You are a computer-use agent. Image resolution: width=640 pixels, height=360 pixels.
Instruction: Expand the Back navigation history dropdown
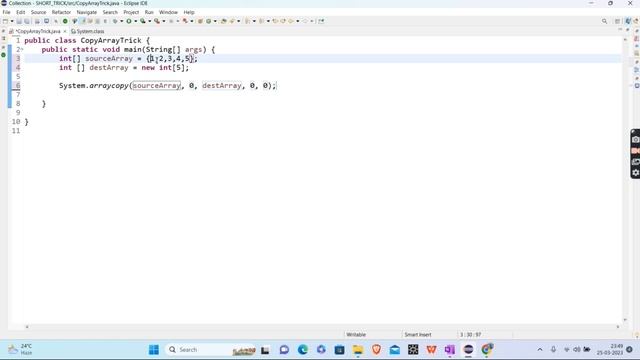tap(298, 21)
